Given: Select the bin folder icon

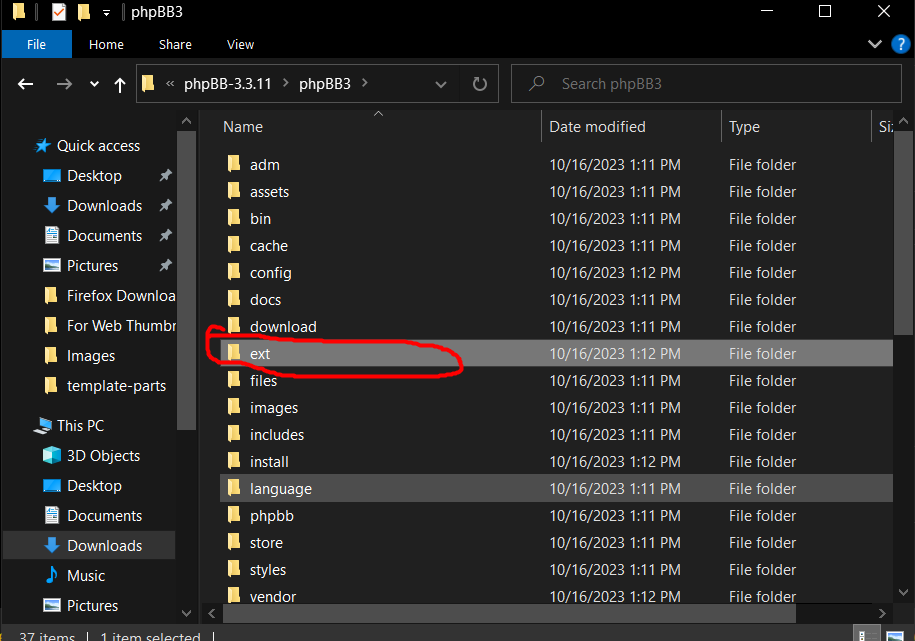Looking at the screenshot, I should [x=234, y=218].
